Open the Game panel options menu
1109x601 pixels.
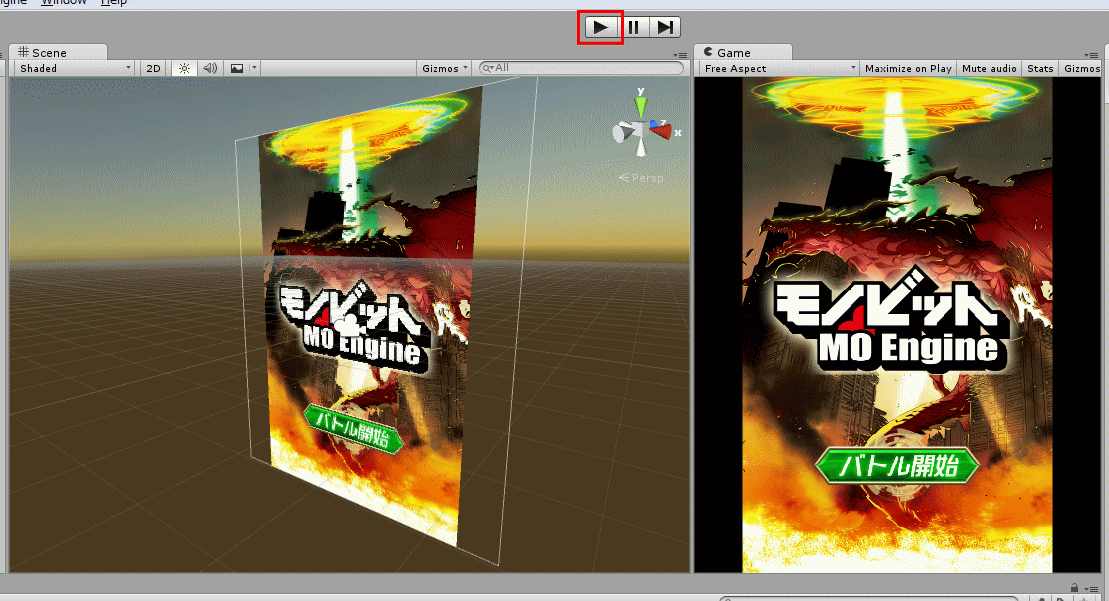1091,55
